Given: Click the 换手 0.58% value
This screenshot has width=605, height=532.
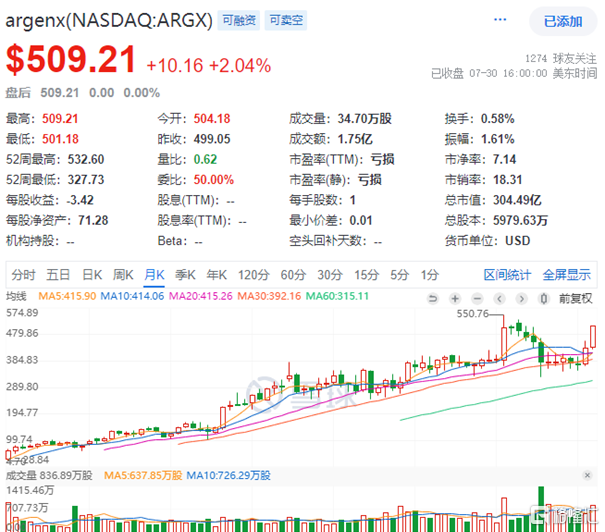Looking at the screenshot, I should 497,119.
